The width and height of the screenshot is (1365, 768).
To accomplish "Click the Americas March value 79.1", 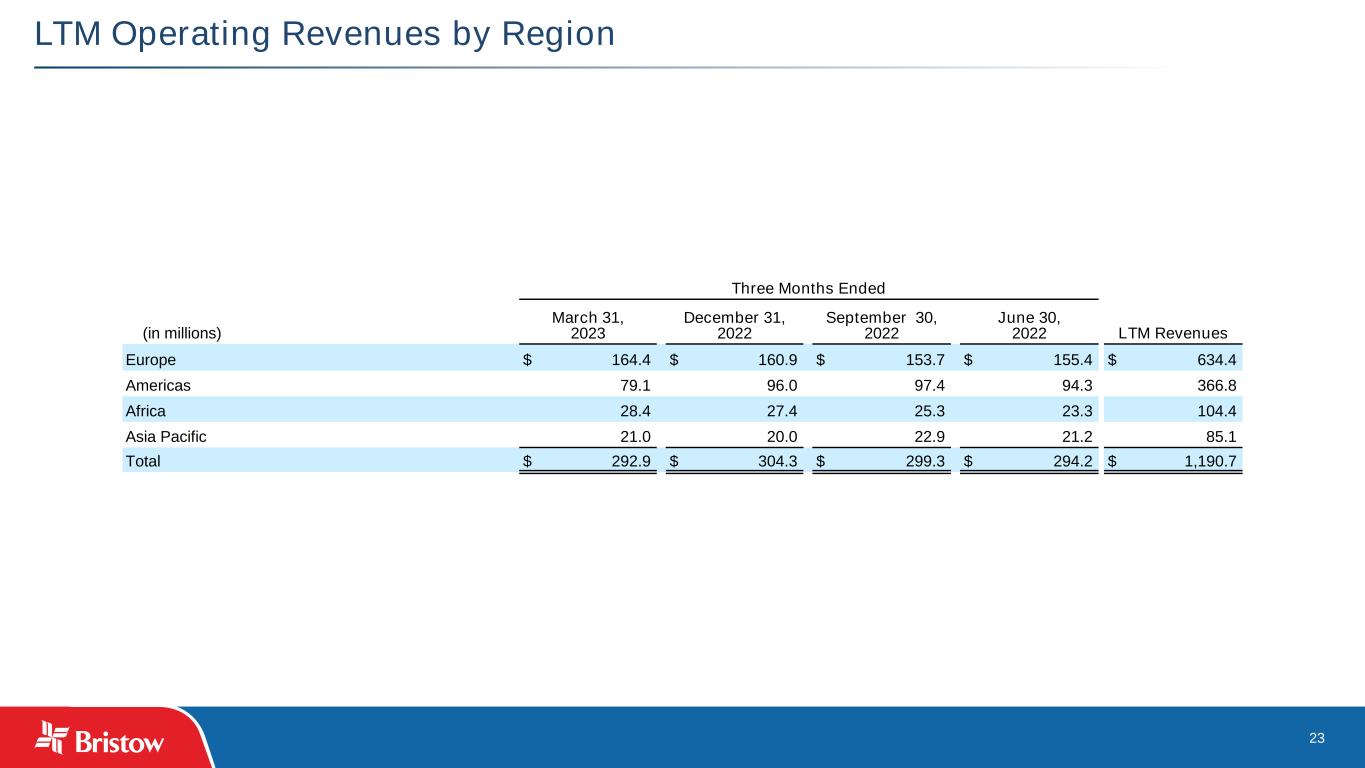I will tap(637, 384).
